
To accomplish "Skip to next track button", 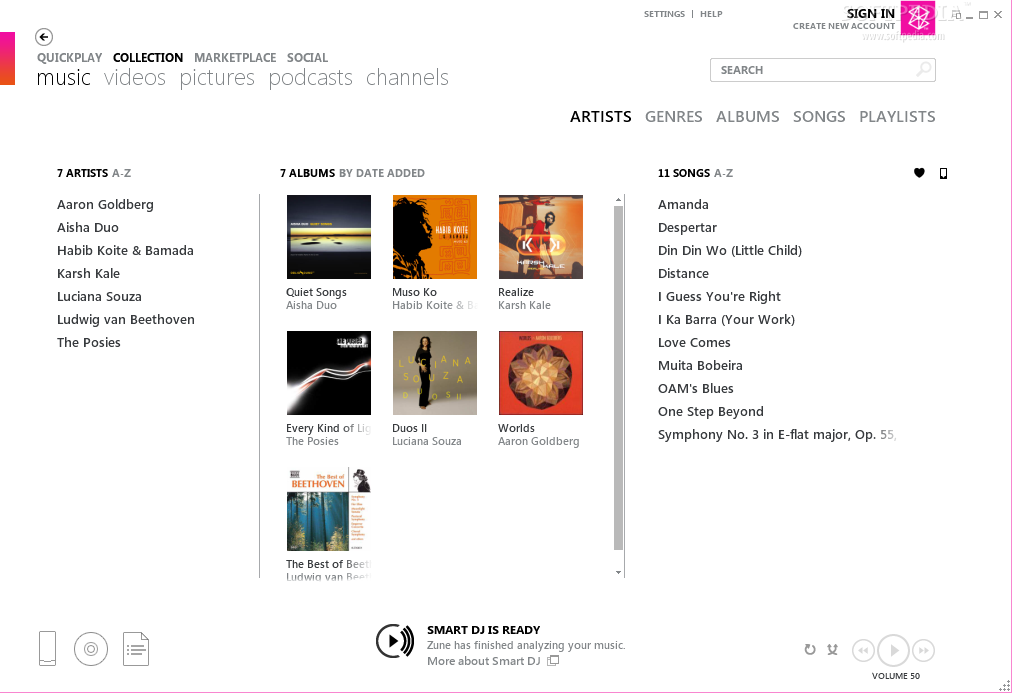I will point(924,650).
